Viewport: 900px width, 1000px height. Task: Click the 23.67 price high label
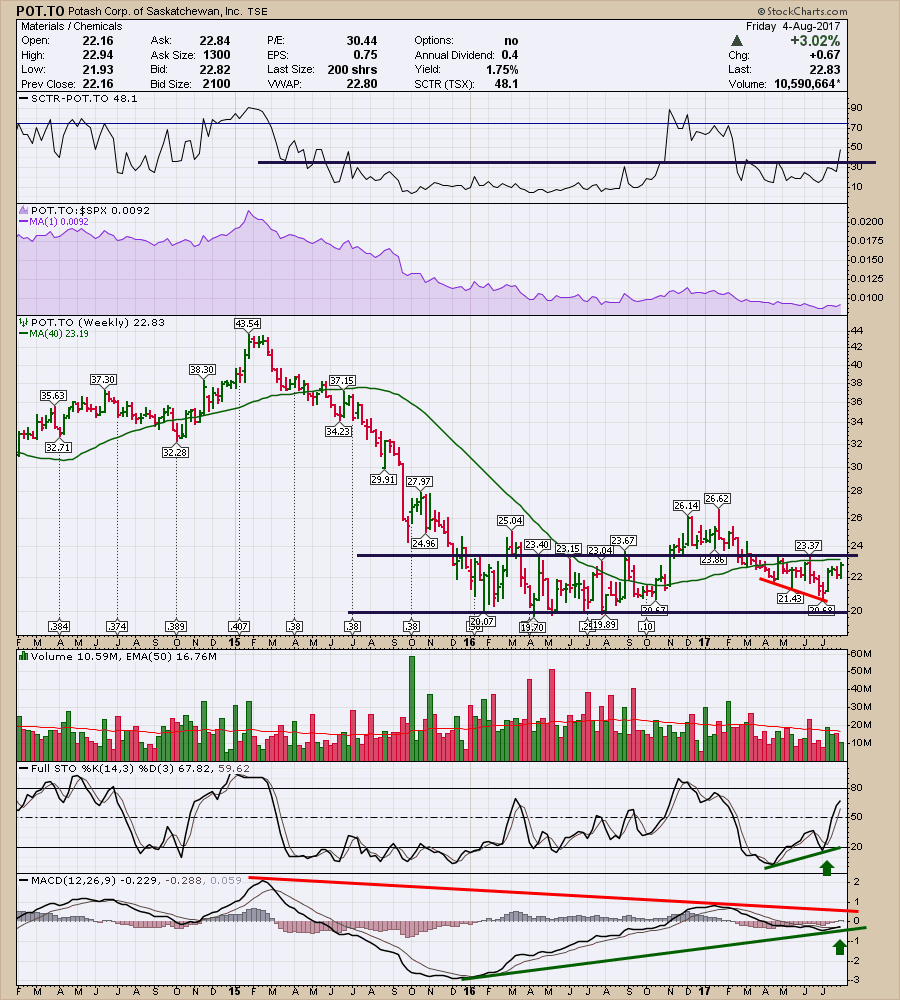[623, 540]
